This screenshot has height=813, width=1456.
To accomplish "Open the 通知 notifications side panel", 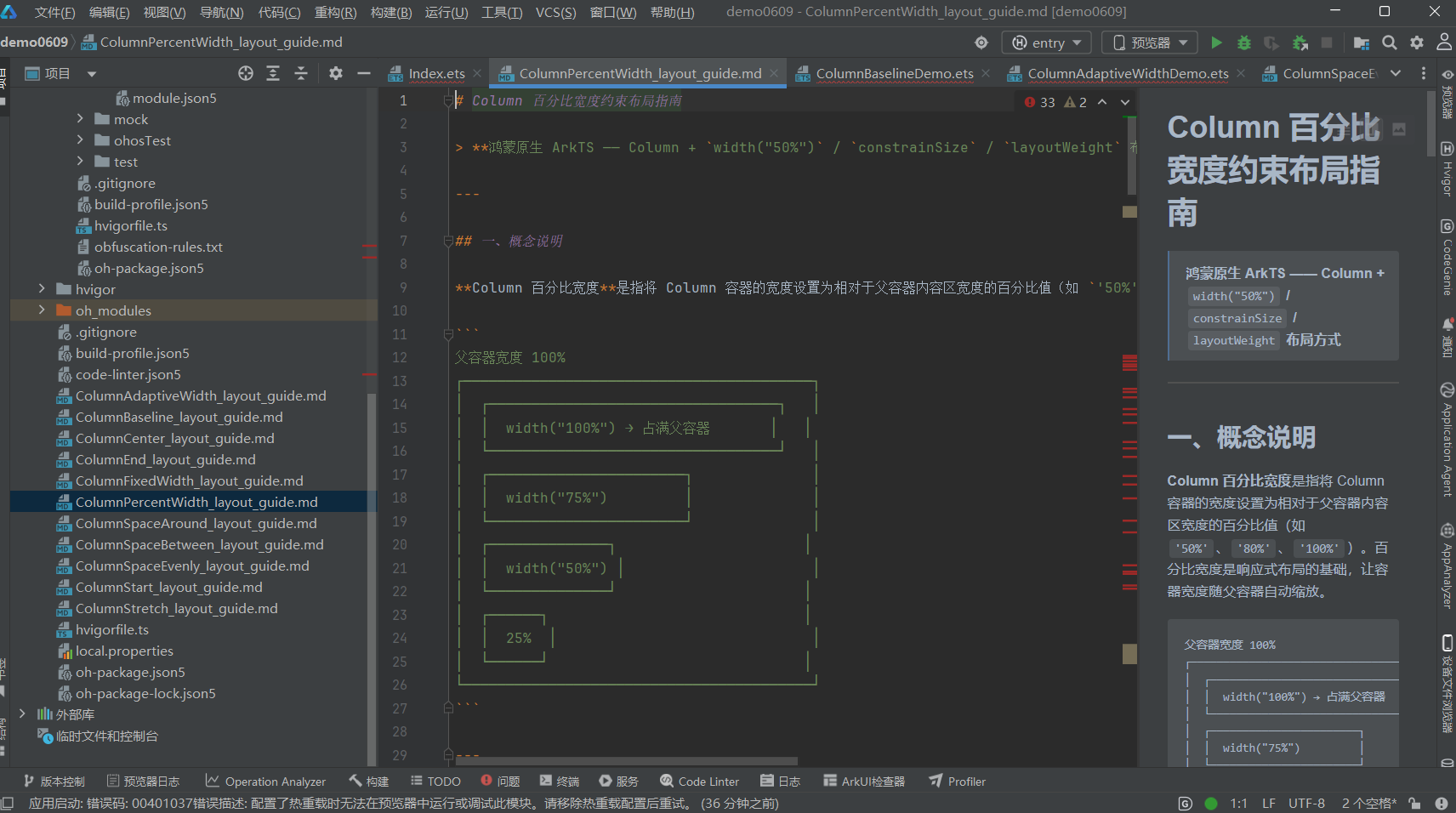I will coord(1447,338).
